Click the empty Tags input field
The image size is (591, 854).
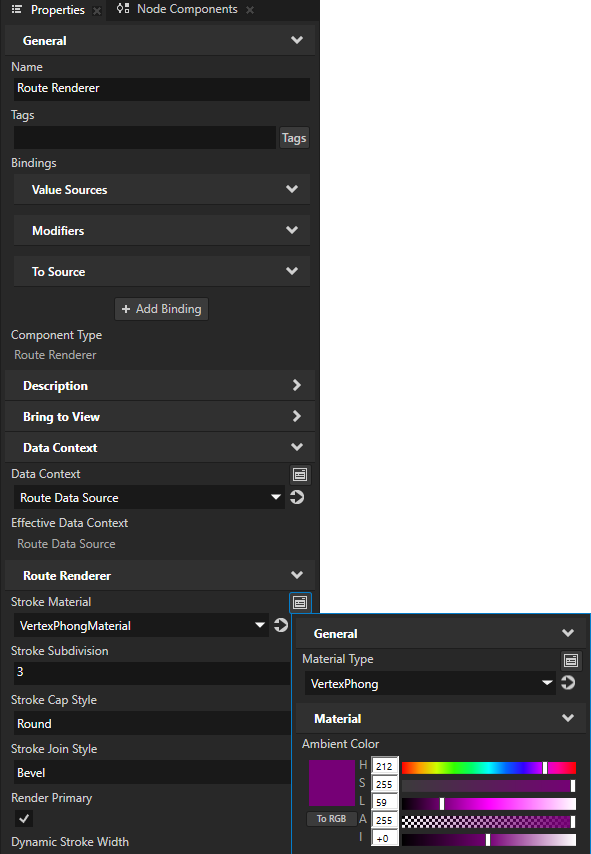(x=145, y=138)
